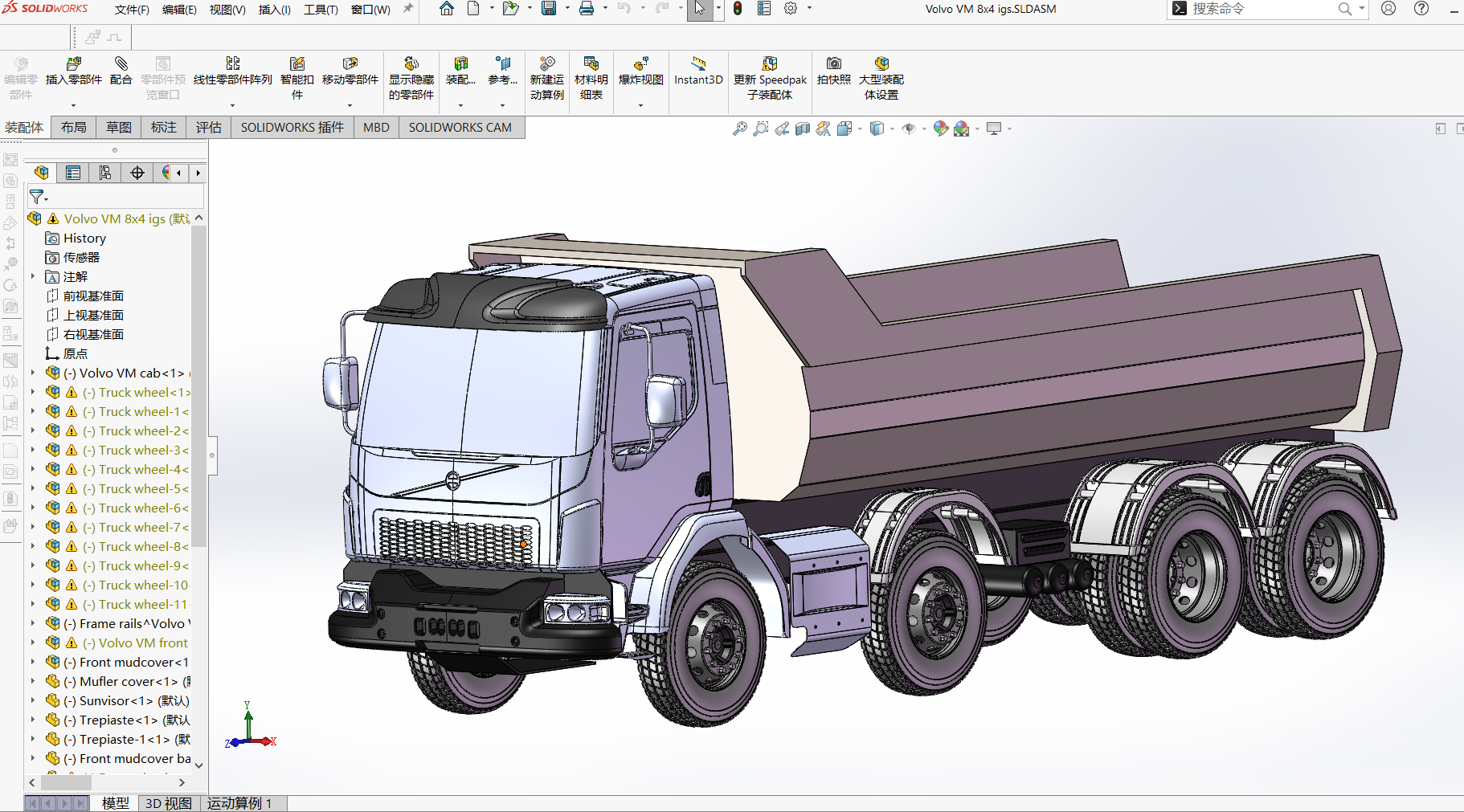
Task: Click the Home icon in title toolbar
Action: pos(447,9)
